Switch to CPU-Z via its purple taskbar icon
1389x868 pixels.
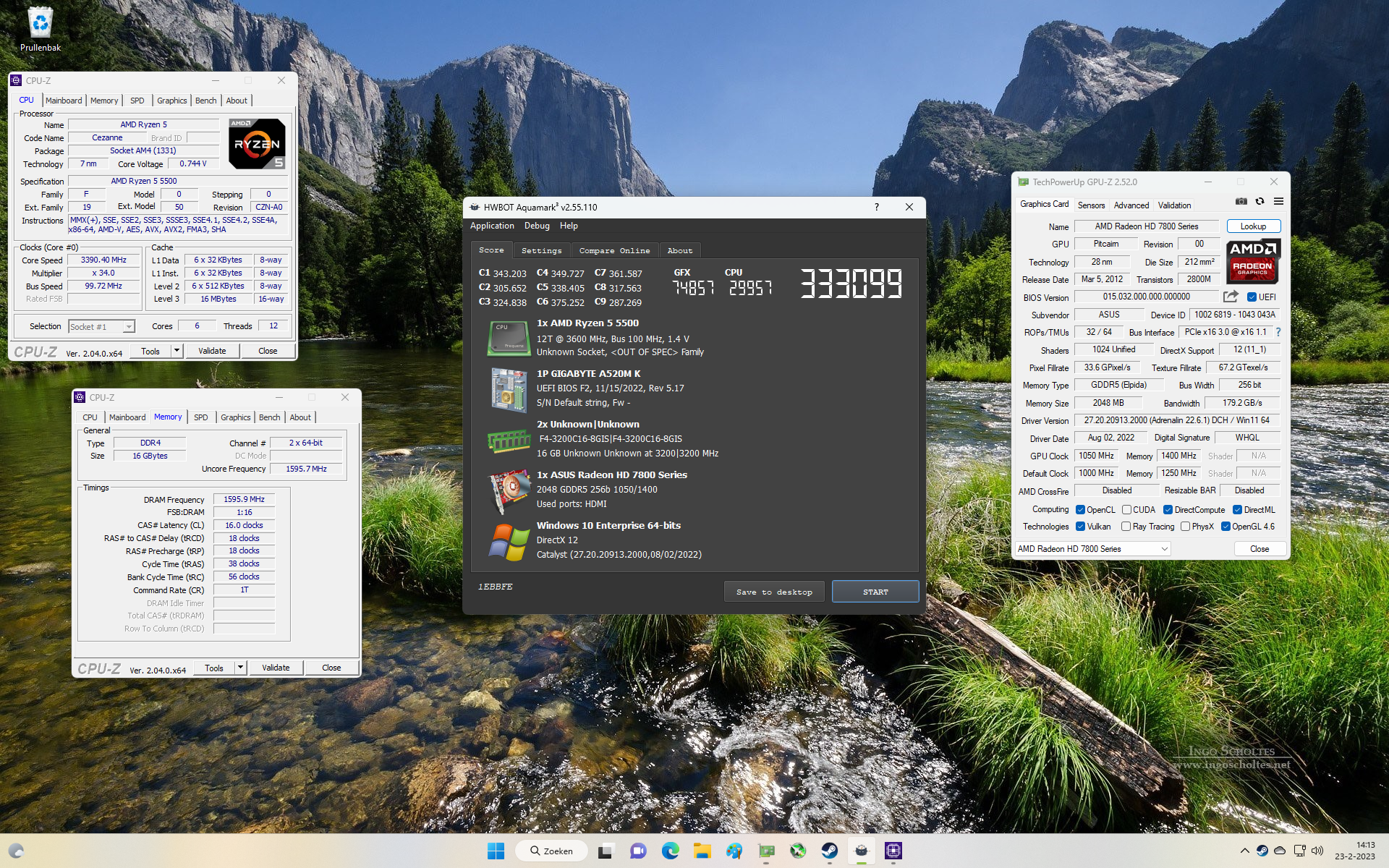pos(893,851)
